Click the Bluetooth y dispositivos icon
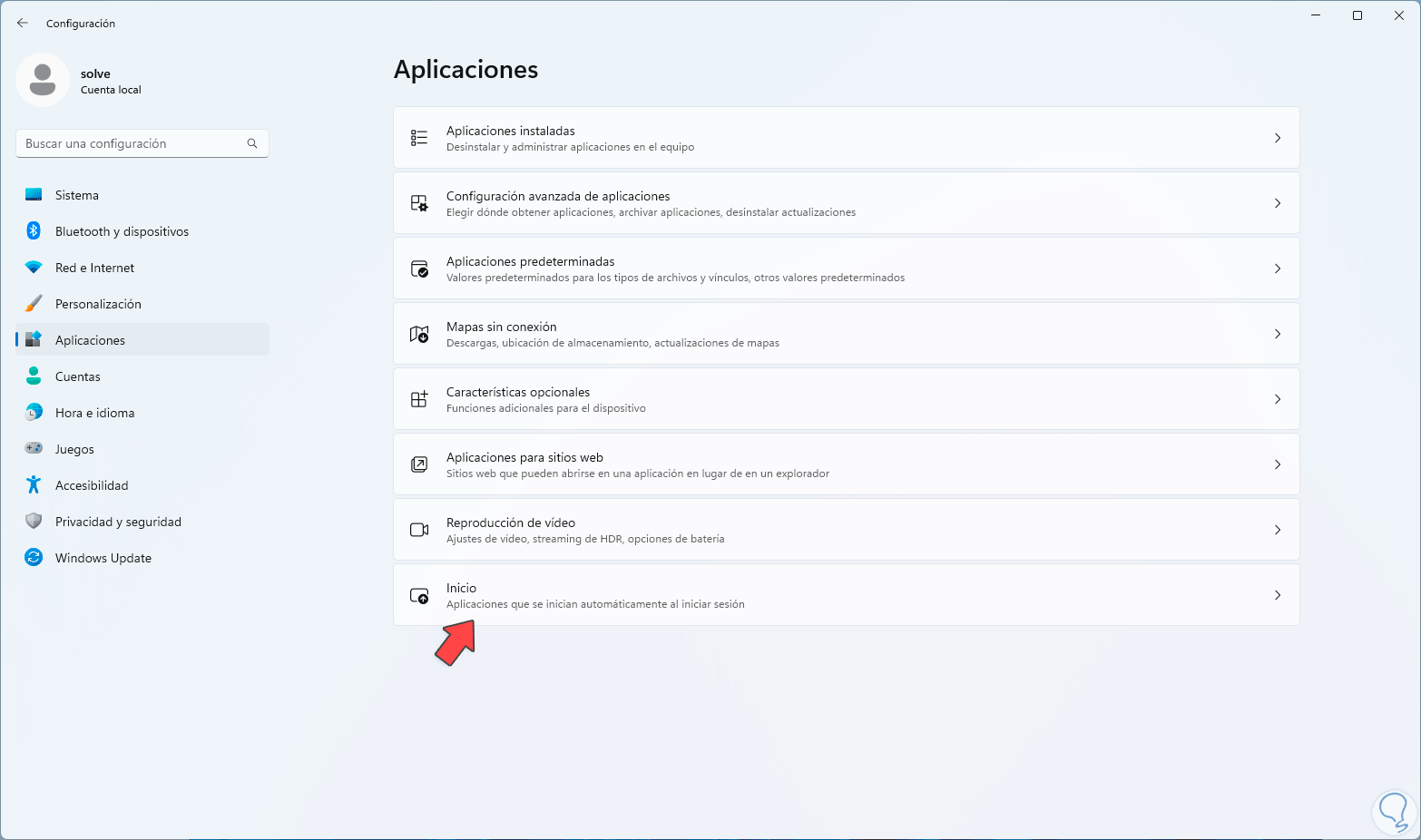The height and width of the screenshot is (840, 1421). click(x=34, y=231)
